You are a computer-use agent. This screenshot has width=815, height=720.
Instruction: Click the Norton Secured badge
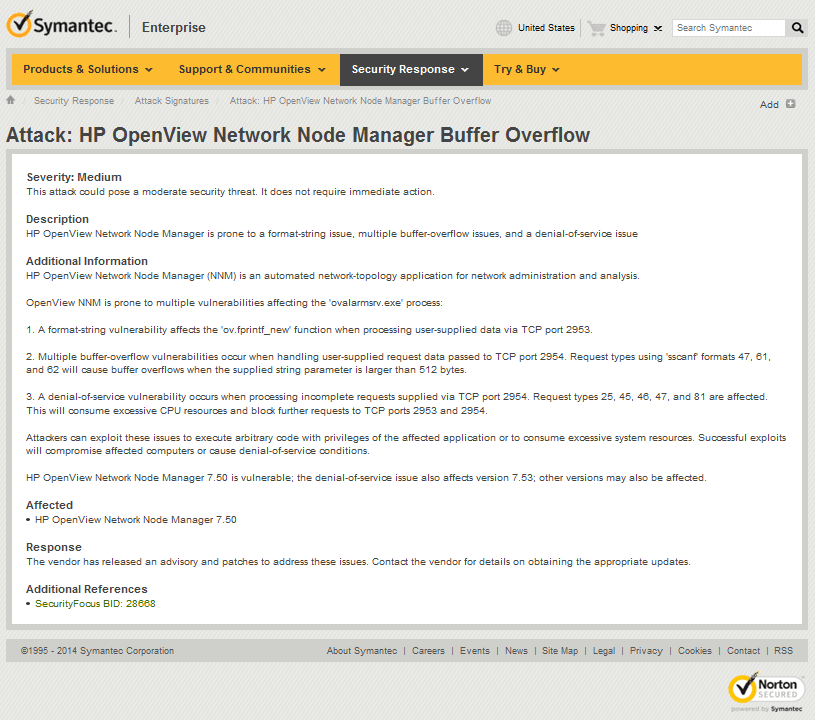pos(766,692)
